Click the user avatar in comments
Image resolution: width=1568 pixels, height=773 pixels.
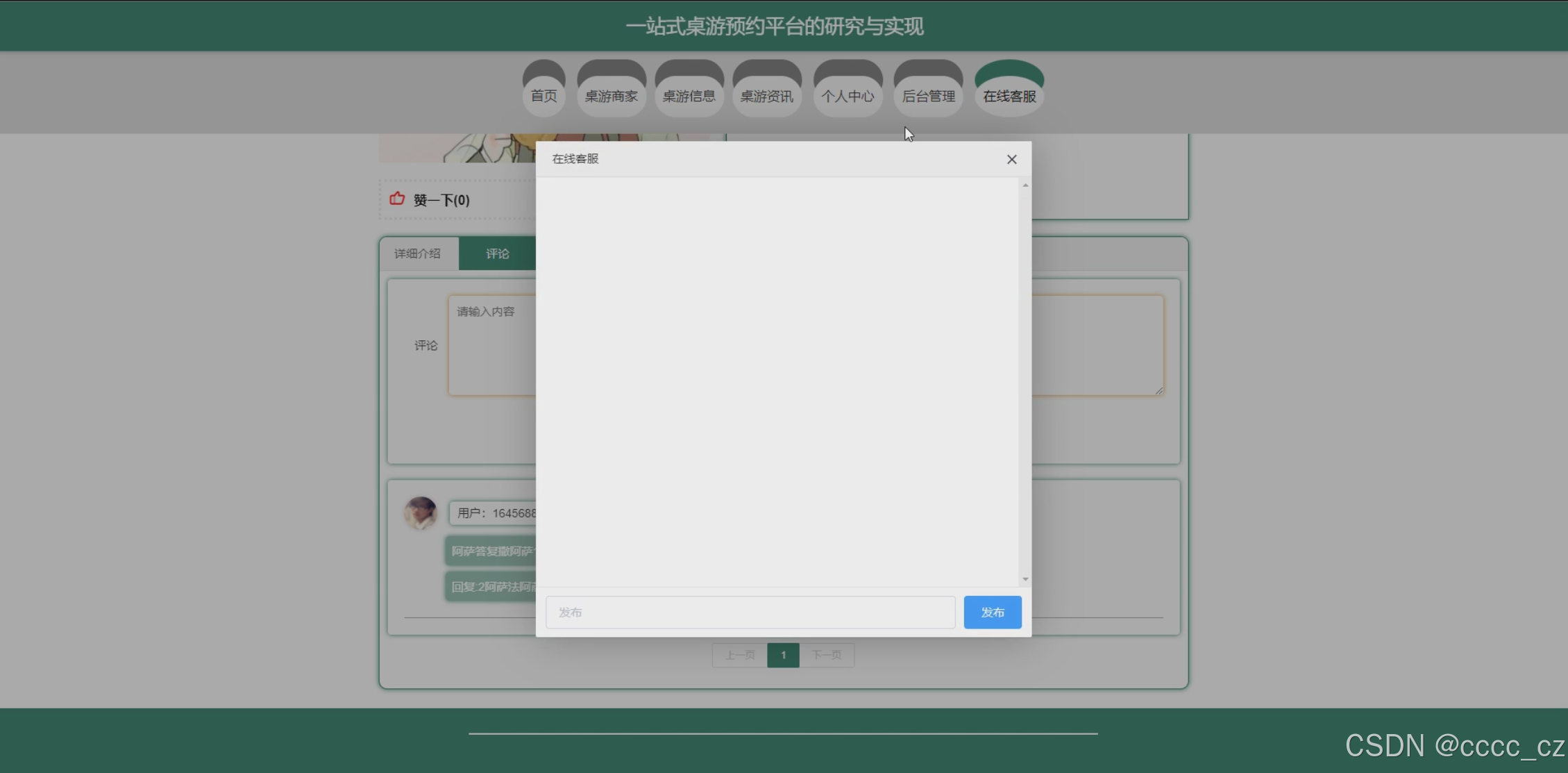click(421, 513)
